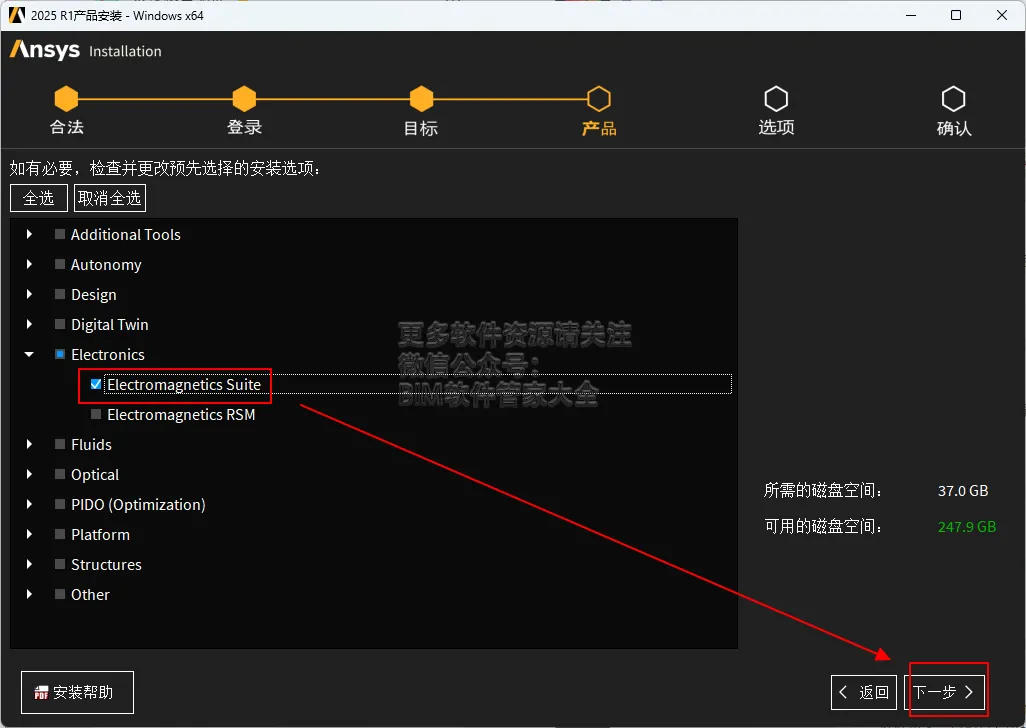Proceed with the 下一步 button
Image resolution: width=1026 pixels, height=728 pixels.
(944, 692)
